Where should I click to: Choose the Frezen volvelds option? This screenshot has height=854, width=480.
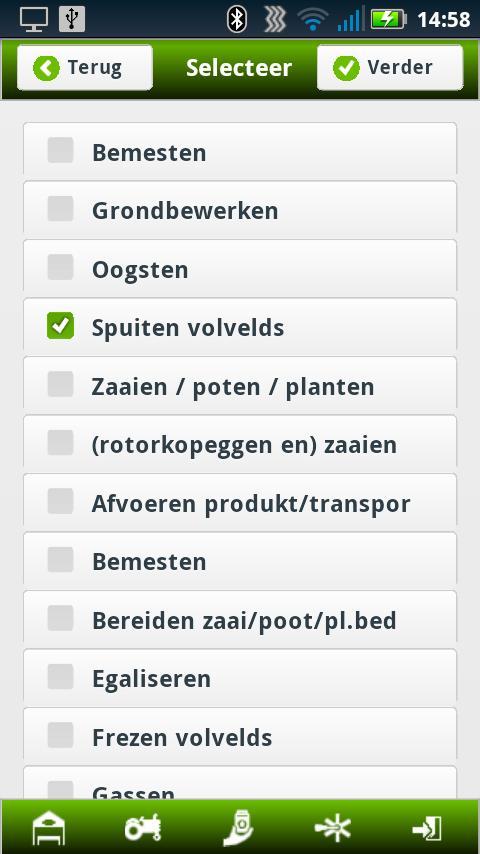(240, 736)
